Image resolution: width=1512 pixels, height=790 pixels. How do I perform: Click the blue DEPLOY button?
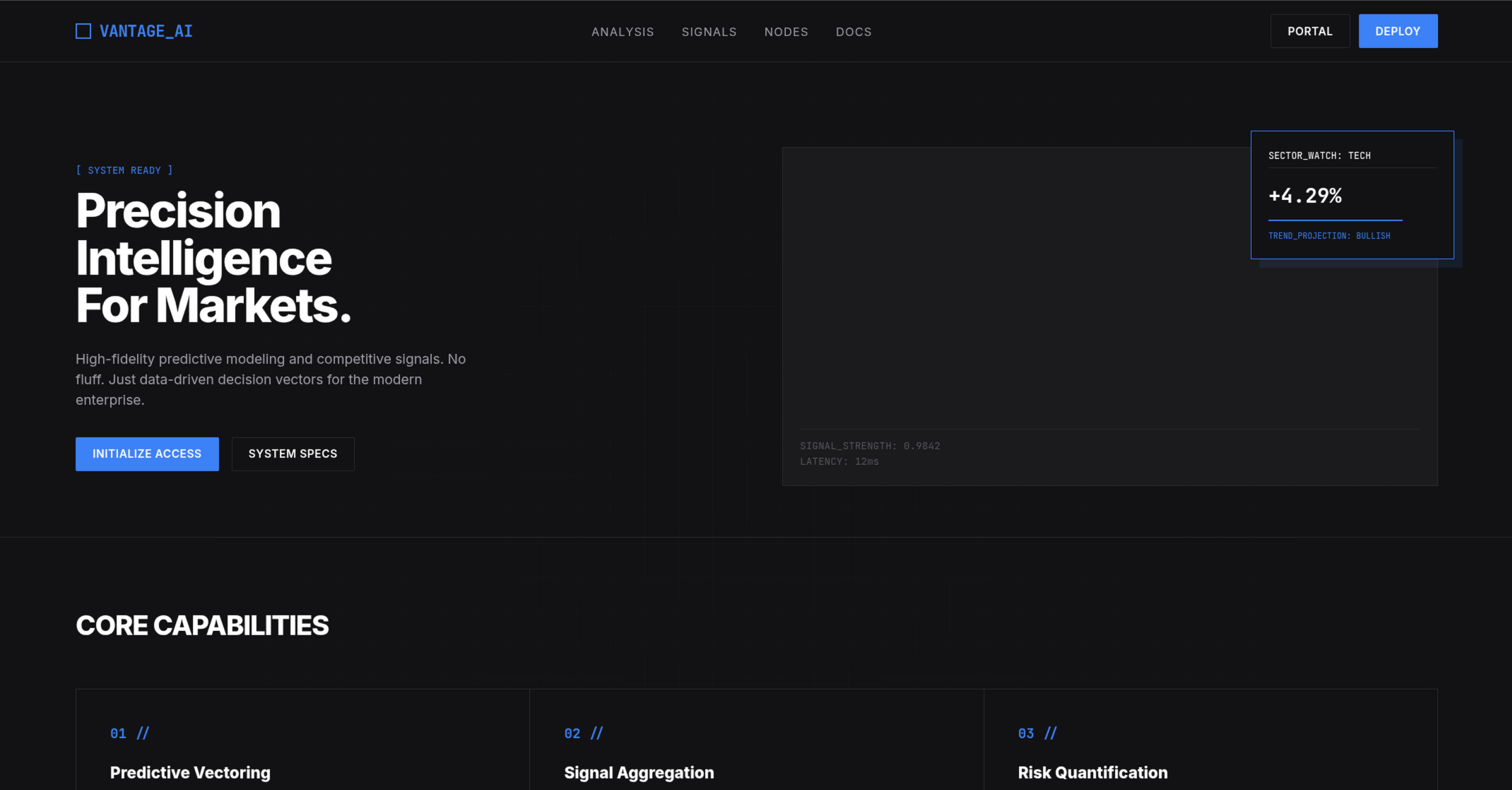(x=1397, y=31)
